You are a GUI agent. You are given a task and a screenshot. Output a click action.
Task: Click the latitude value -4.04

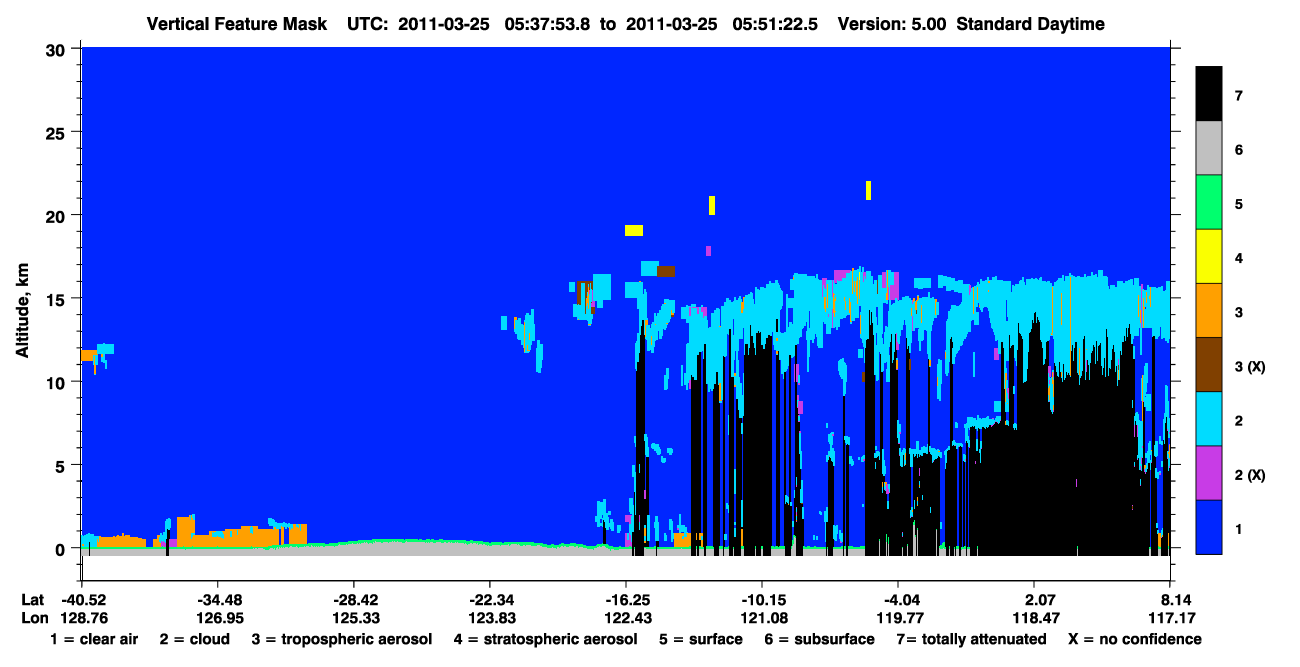tap(898, 599)
